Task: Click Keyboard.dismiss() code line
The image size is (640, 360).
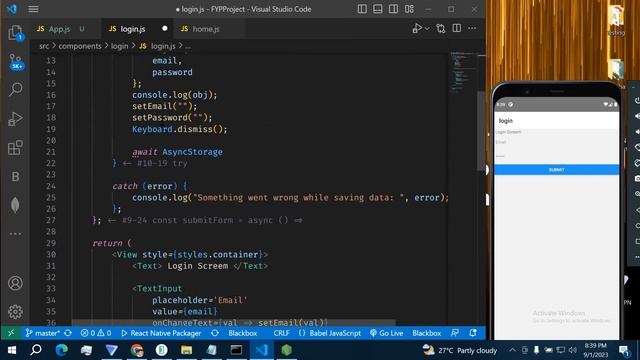Action: [180, 129]
